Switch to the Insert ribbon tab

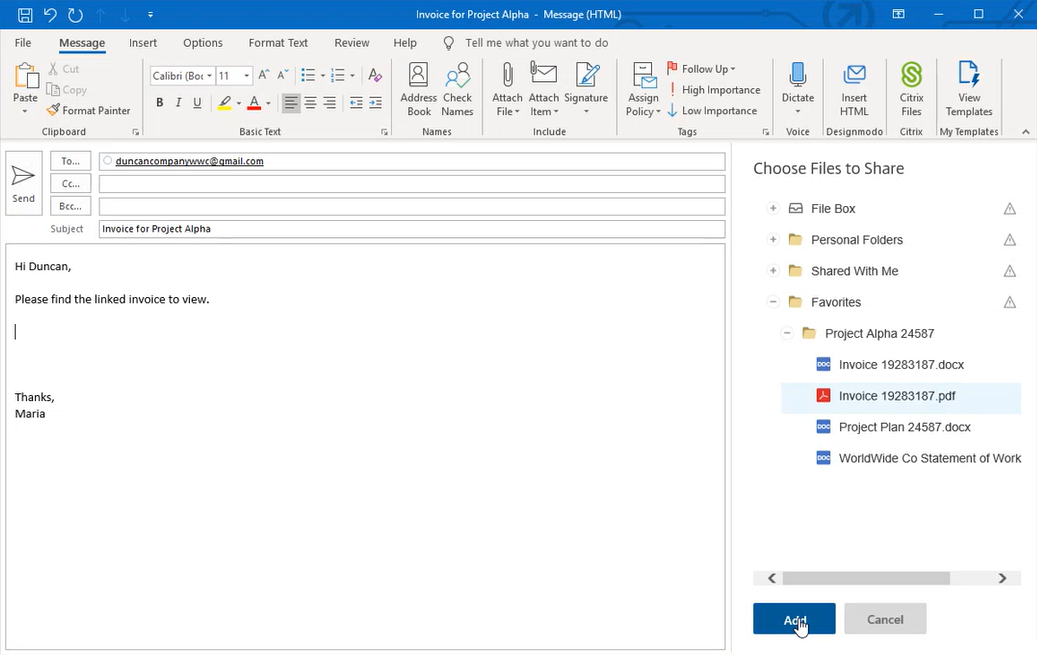point(143,43)
